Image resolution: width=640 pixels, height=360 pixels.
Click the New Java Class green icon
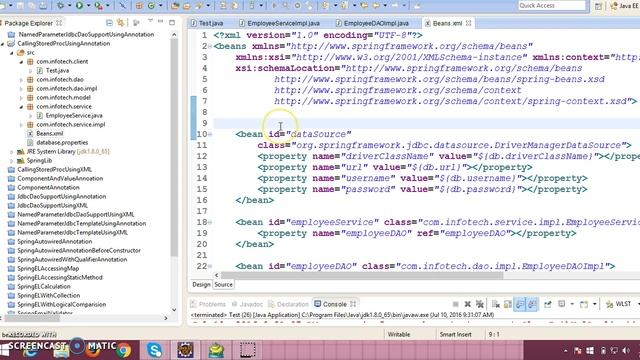151,6
